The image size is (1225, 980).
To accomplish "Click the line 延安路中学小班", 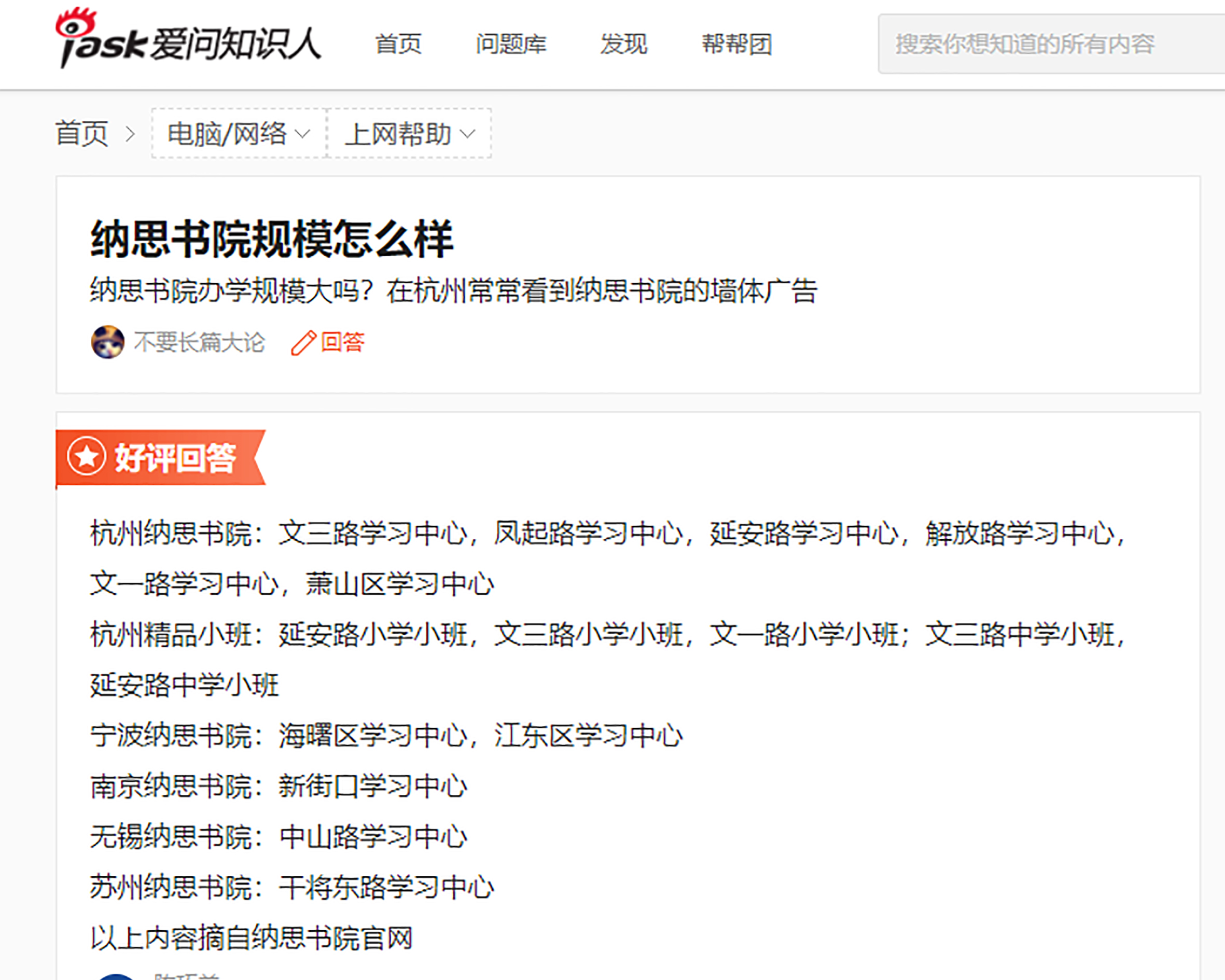I will click(184, 684).
